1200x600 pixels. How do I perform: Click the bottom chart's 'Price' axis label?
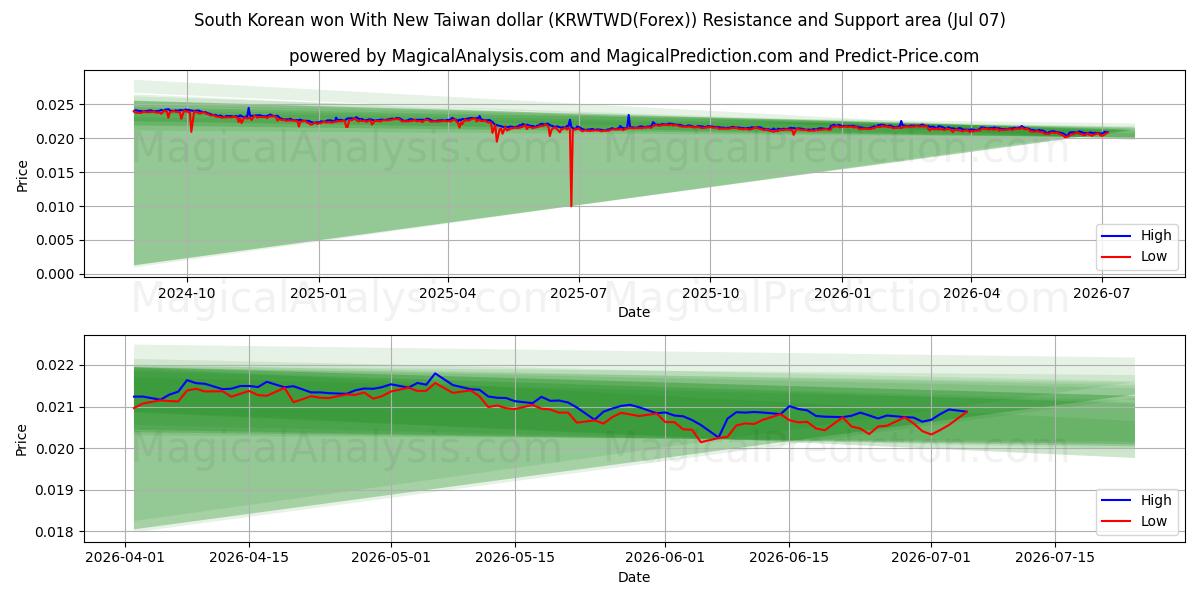(22, 438)
